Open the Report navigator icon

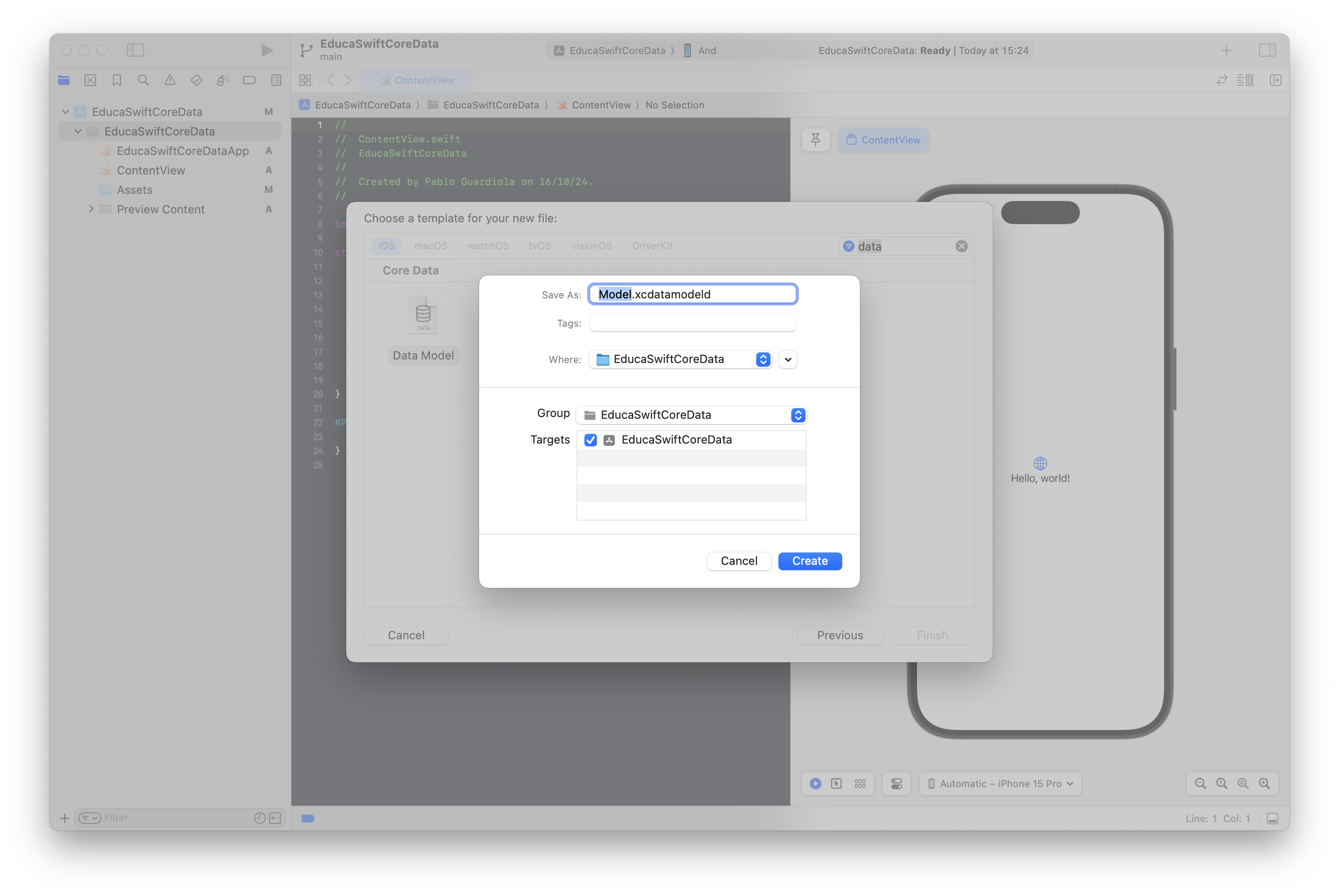click(x=276, y=80)
